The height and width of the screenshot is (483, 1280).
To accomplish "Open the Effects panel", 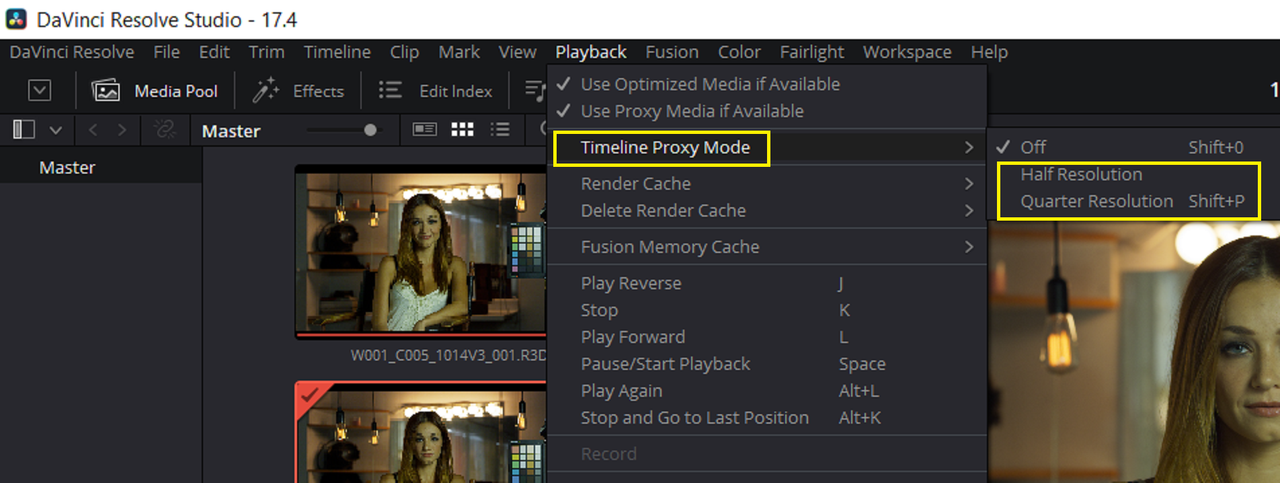I will (x=298, y=91).
